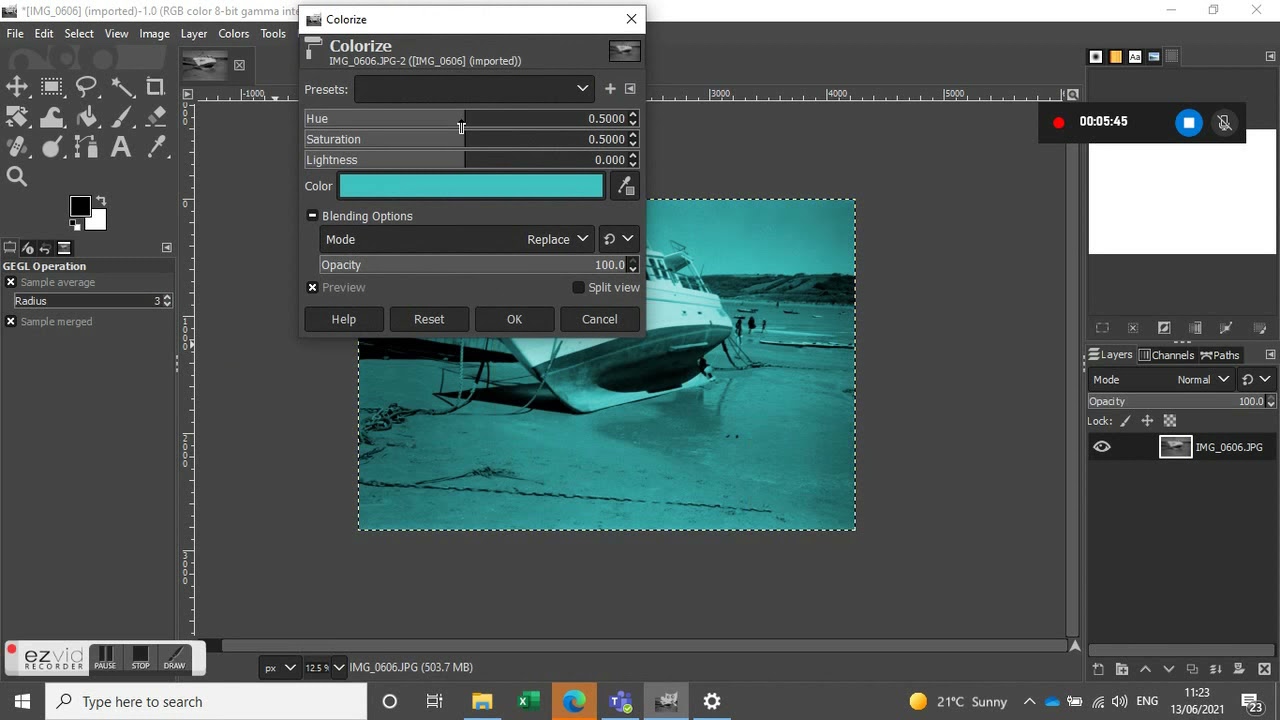Switch to the Paths tab
Image resolution: width=1280 pixels, height=720 pixels.
tap(1219, 355)
